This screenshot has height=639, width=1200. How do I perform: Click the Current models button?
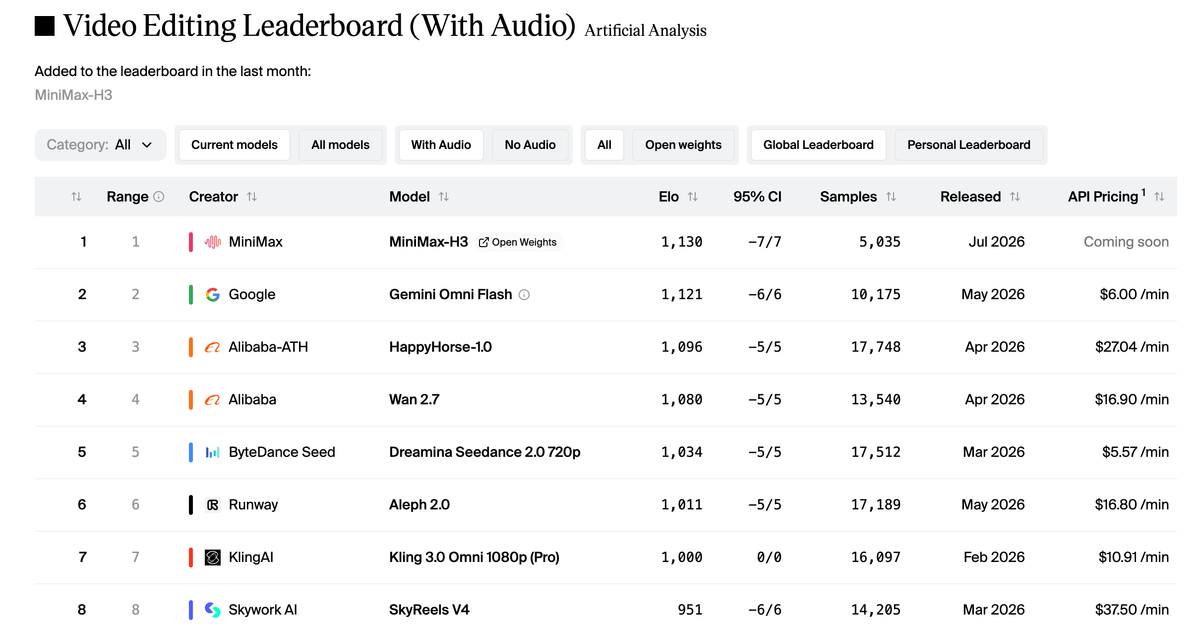(234, 145)
